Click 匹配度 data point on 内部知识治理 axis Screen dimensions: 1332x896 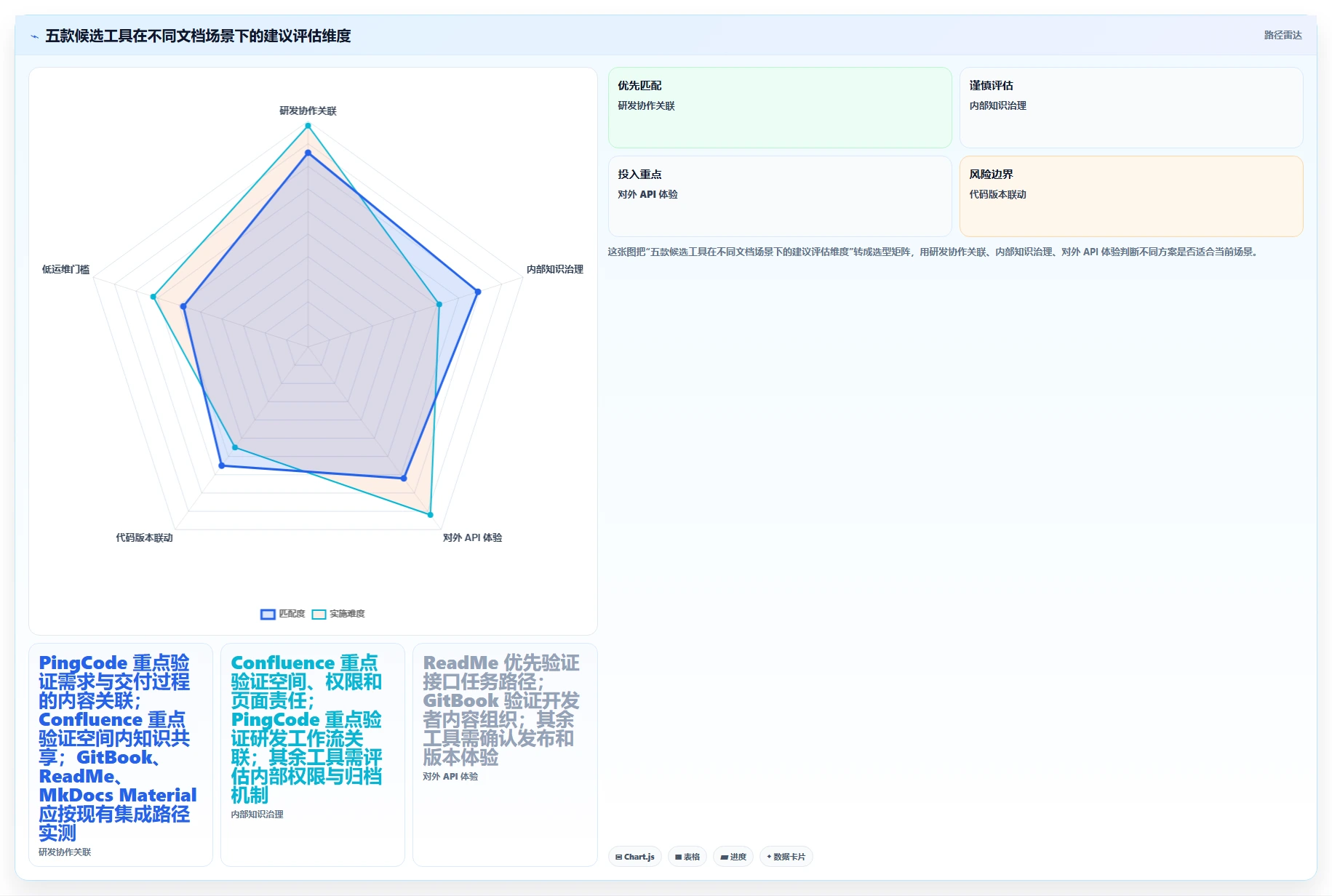click(x=478, y=292)
